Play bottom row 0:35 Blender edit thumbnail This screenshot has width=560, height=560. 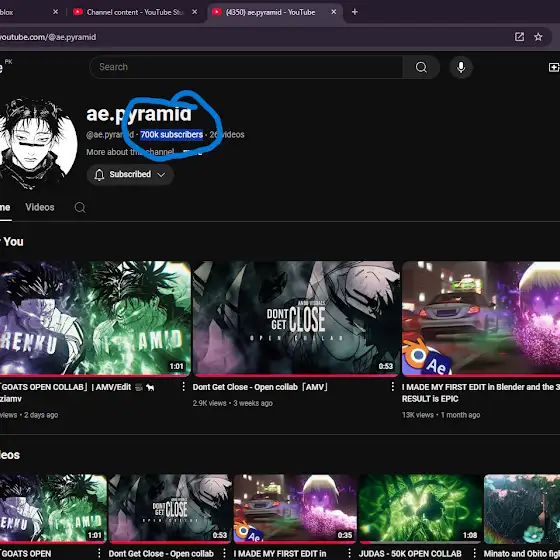coord(295,508)
